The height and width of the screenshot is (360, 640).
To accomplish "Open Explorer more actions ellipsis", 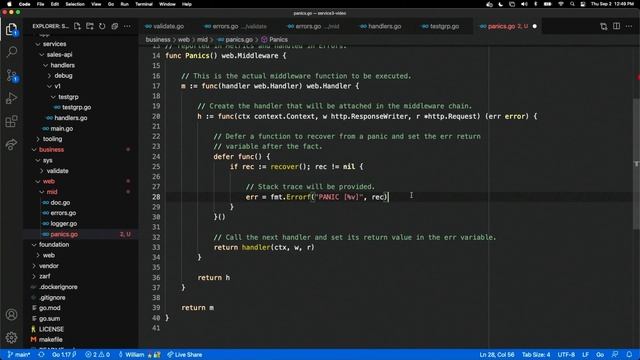I will [127, 26].
